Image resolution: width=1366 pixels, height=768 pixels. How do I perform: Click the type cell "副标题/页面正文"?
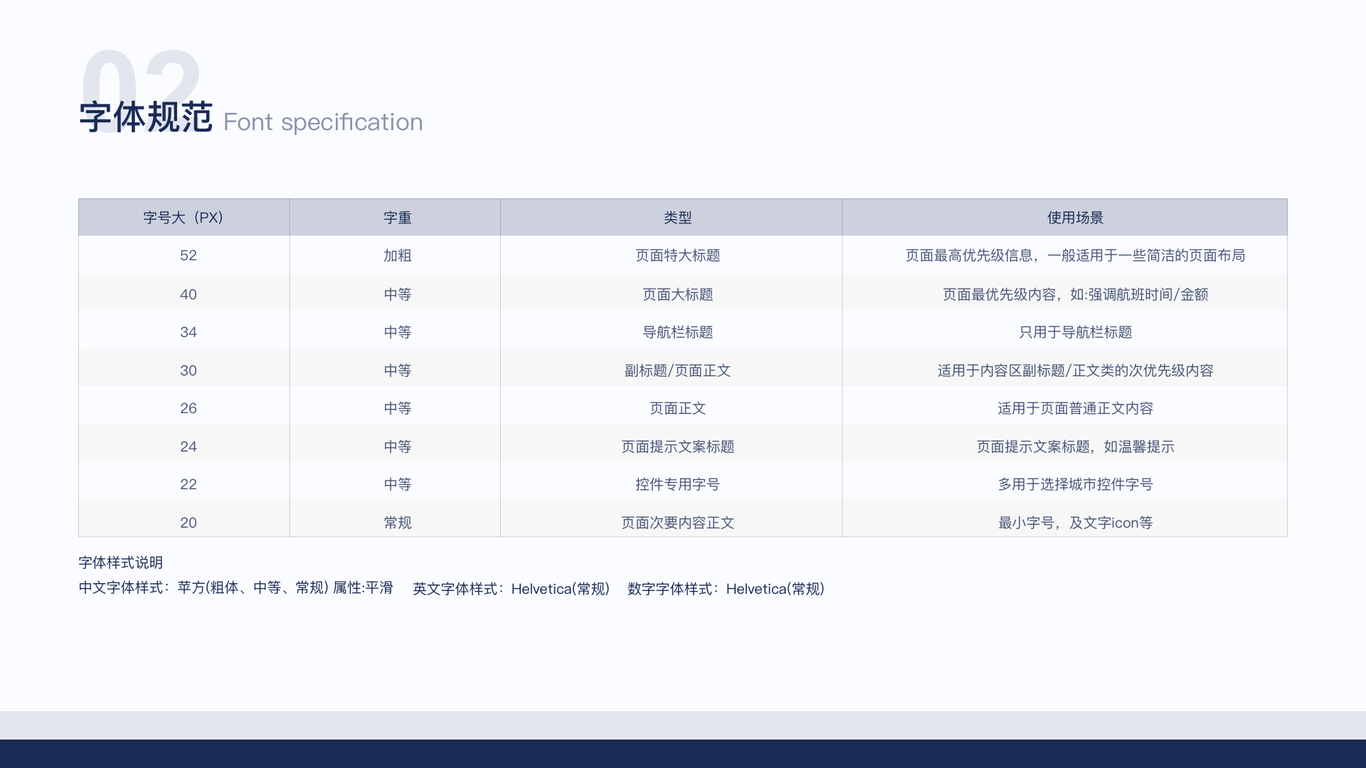click(x=678, y=370)
